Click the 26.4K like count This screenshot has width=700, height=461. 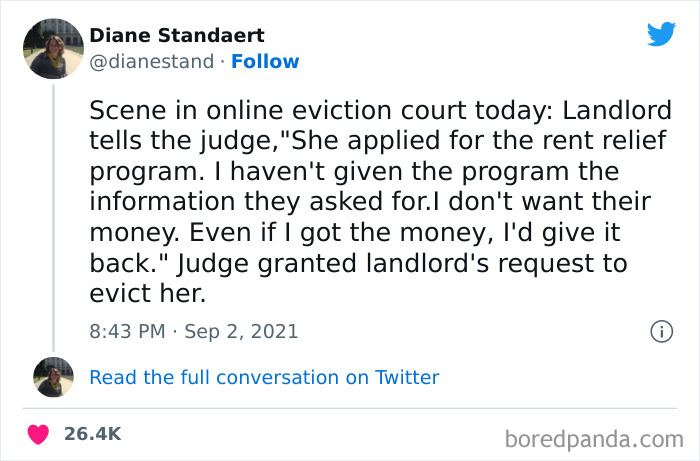[x=92, y=434]
